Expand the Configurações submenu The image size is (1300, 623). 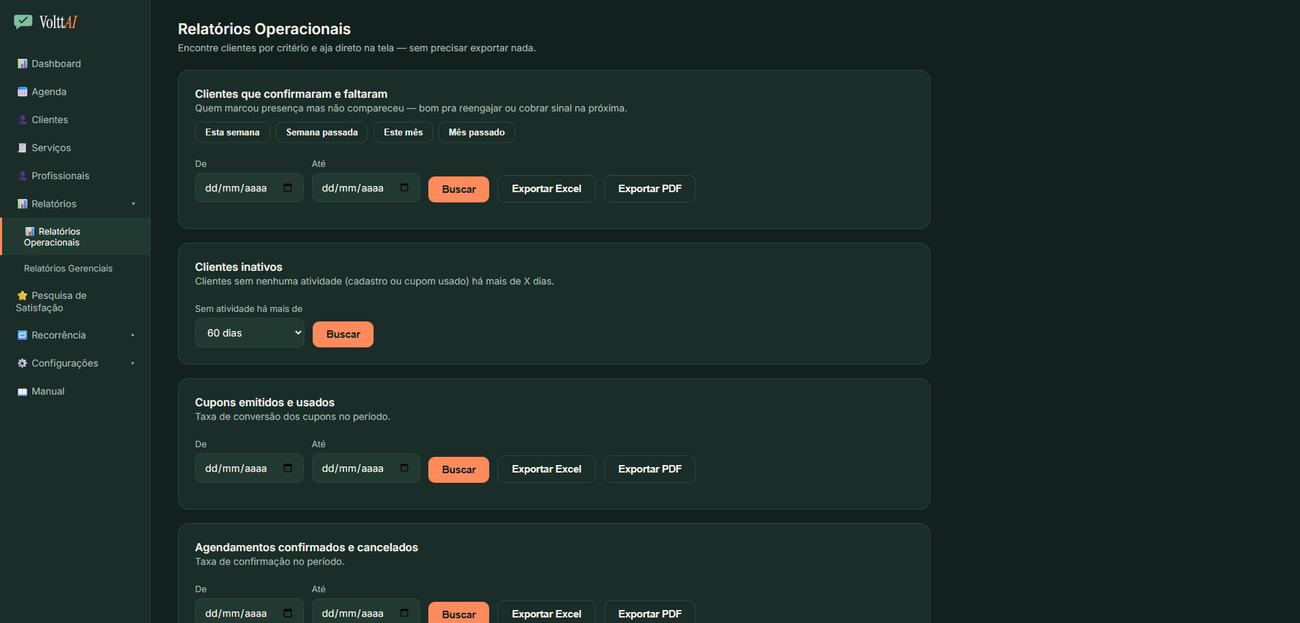pyautogui.click(x=133, y=364)
